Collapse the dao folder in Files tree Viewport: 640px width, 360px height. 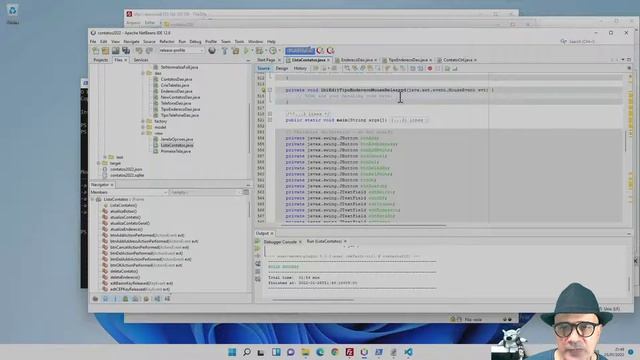[x=143, y=73]
